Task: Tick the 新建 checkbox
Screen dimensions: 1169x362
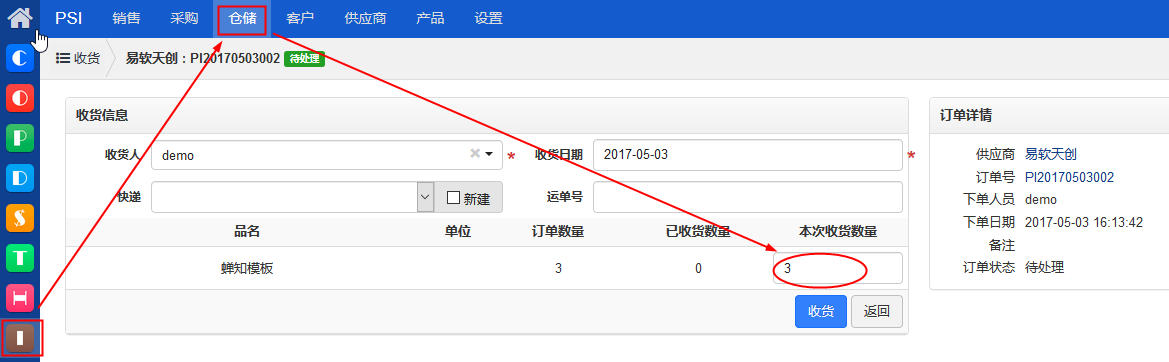Action: tap(453, 197)
